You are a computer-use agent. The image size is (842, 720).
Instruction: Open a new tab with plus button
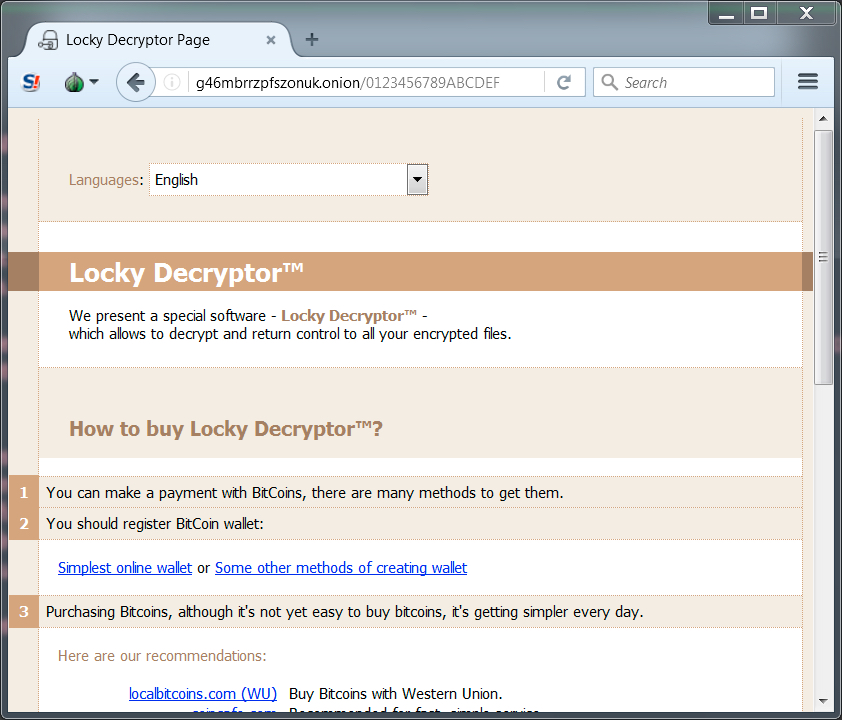point(311,39)
